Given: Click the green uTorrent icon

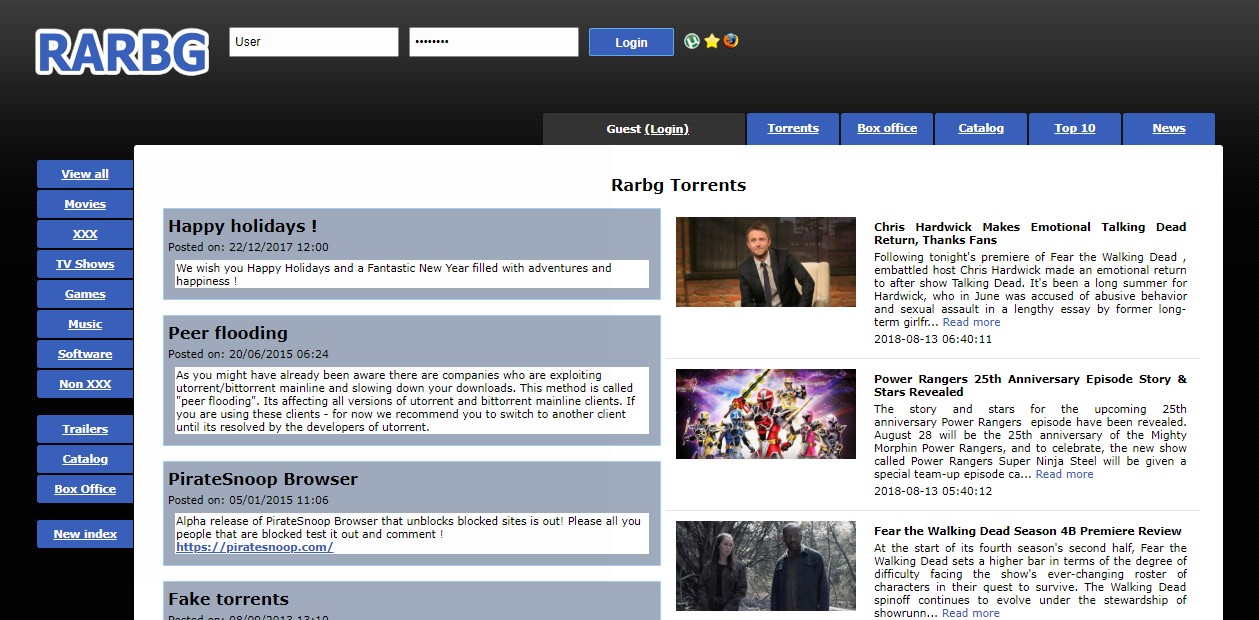Looking at the screenshot, I should pos(692,41).
